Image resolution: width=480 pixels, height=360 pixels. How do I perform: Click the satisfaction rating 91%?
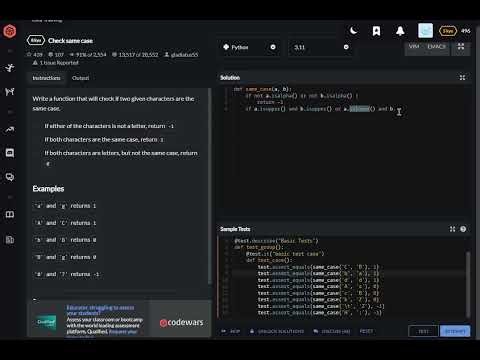click(x=88, y=54)
